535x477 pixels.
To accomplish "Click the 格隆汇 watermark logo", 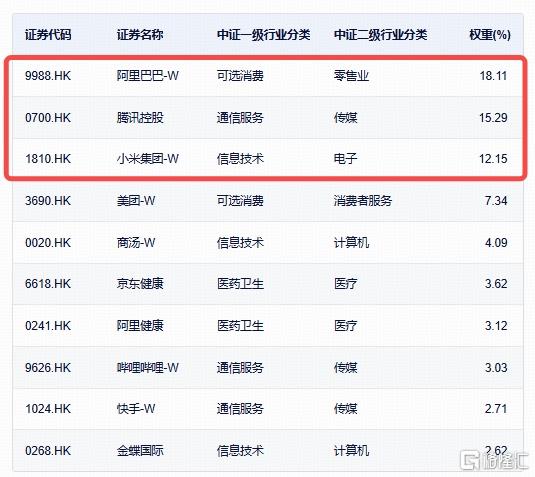I will click(494, 460).
